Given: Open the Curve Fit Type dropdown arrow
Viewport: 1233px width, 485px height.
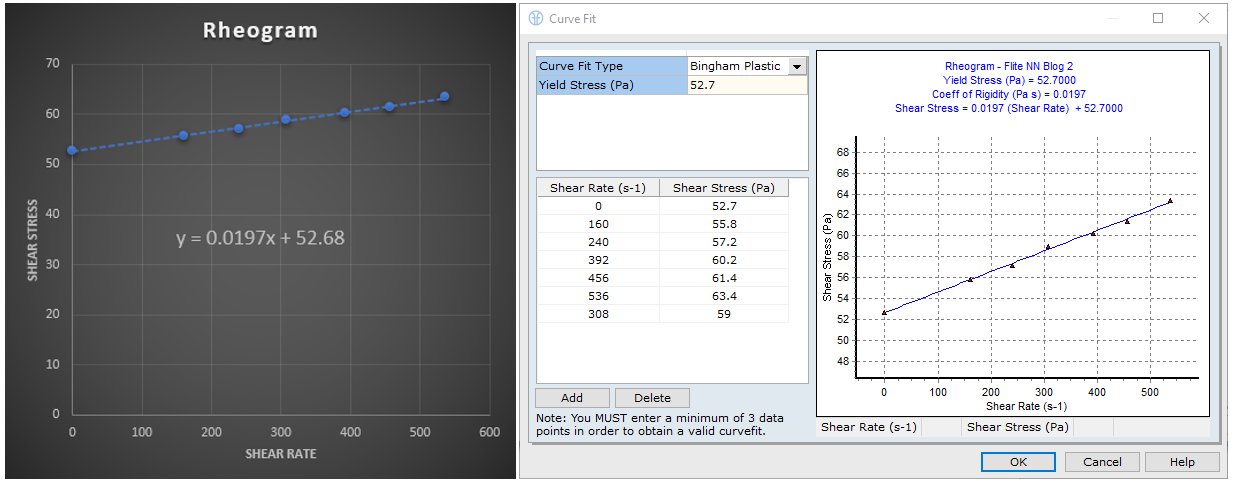Looking at the screenshot, I should click(797, 67).
